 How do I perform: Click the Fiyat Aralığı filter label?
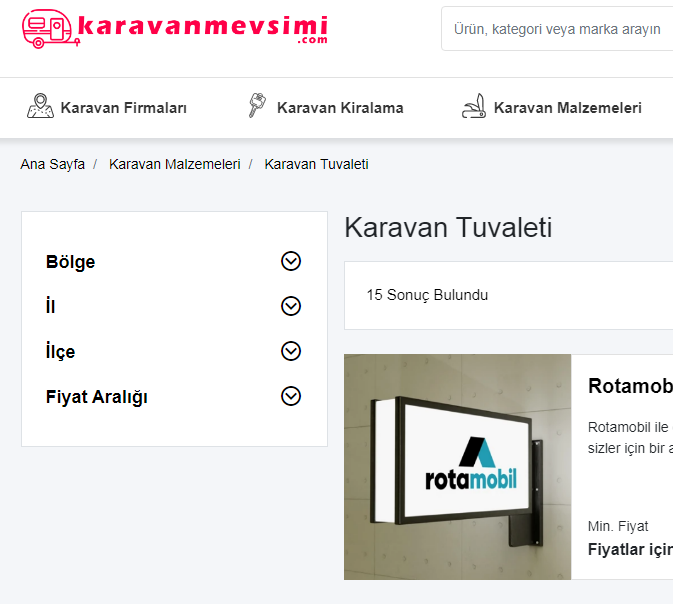click(x=96, y=397)
